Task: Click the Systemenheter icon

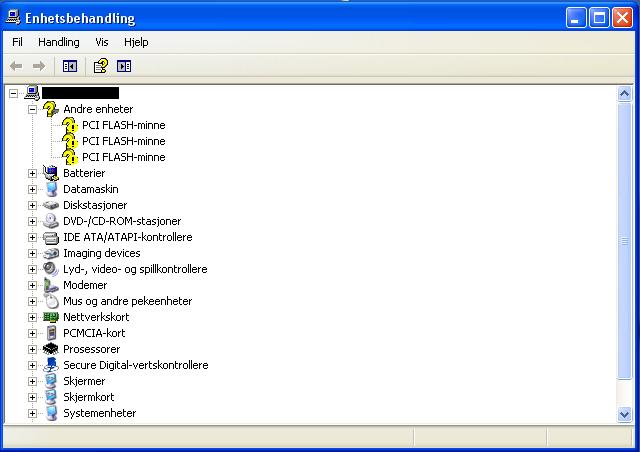Action: pyautogui.click(x=51, y=413)
